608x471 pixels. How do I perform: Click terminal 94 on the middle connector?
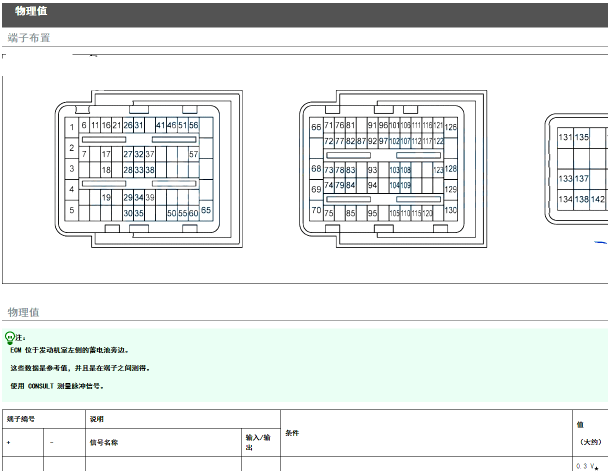point(372,185)
